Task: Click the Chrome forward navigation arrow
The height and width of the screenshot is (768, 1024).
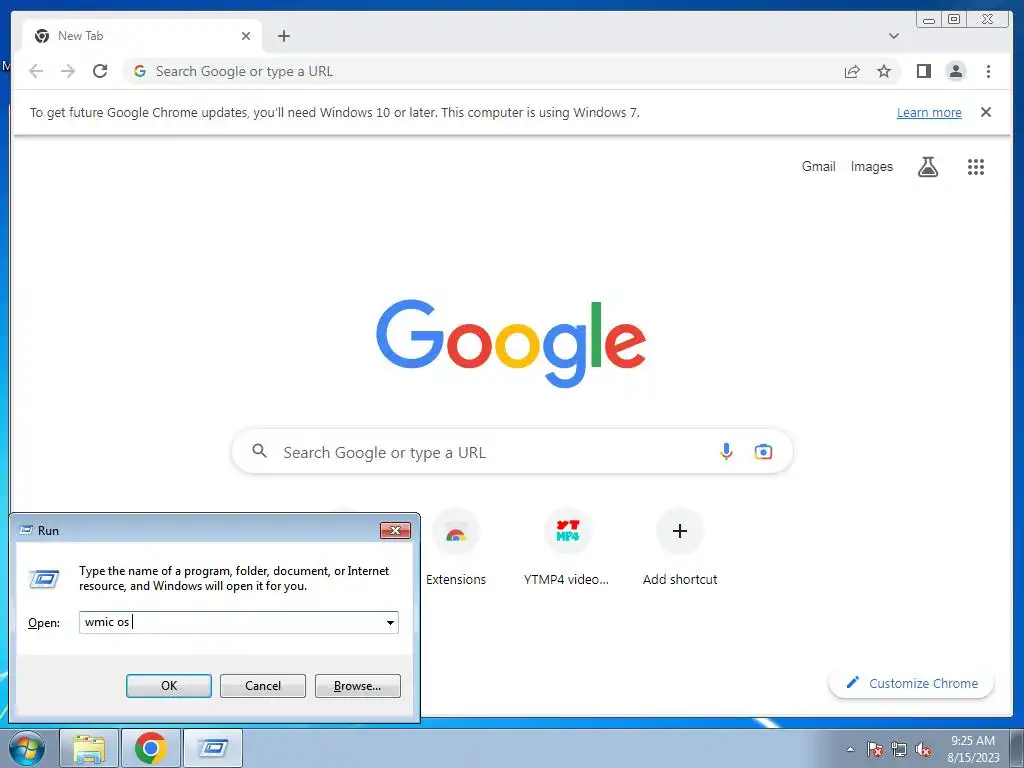Action: coord(68,71)
